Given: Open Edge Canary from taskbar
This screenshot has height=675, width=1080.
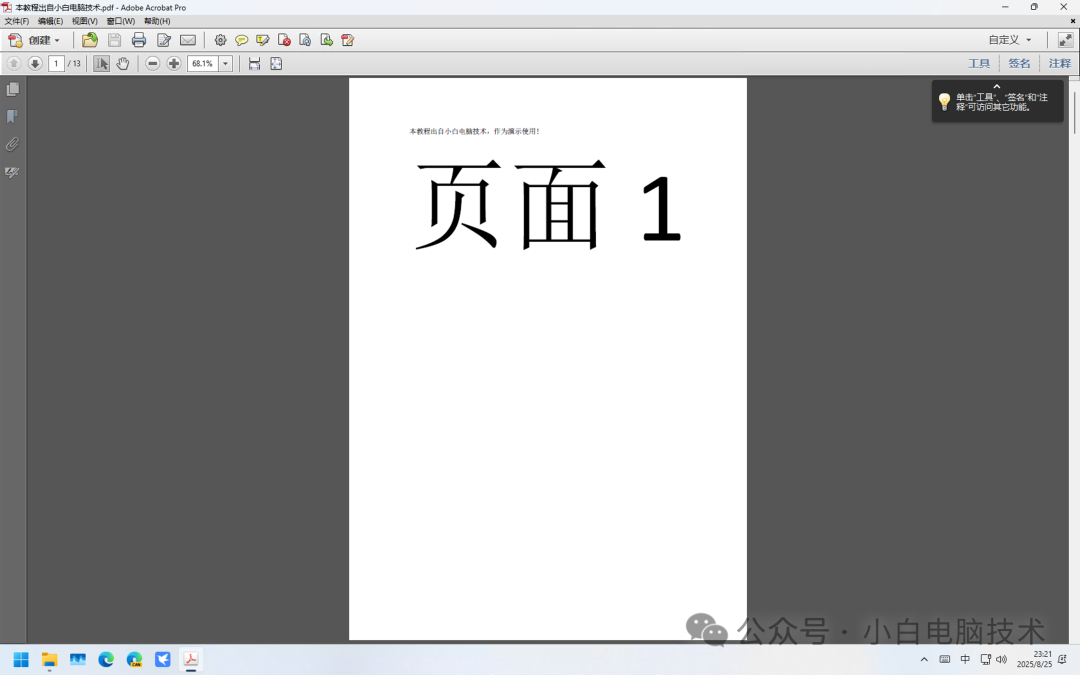Looking at the screenshot, I should (x=134, y=660).
